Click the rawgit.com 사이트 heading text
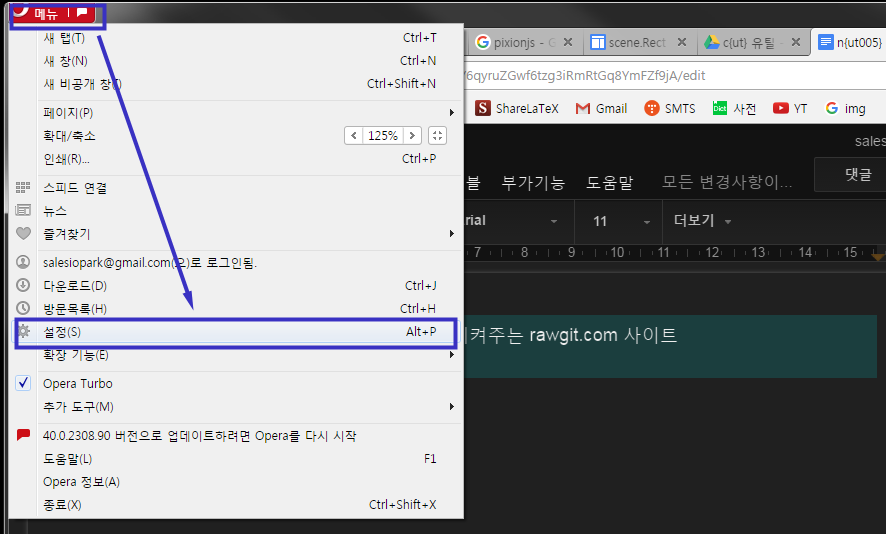886x534 pixels. (x=603, y=335)
